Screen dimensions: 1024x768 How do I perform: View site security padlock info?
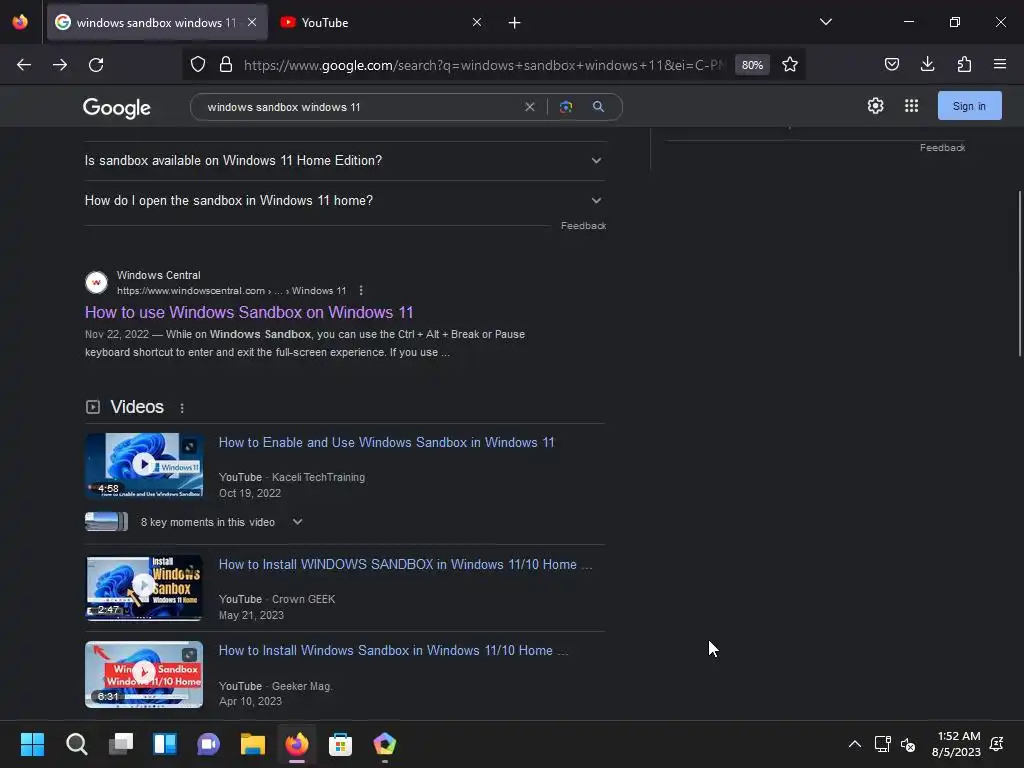pyautogui.click(x=226, y=65)
